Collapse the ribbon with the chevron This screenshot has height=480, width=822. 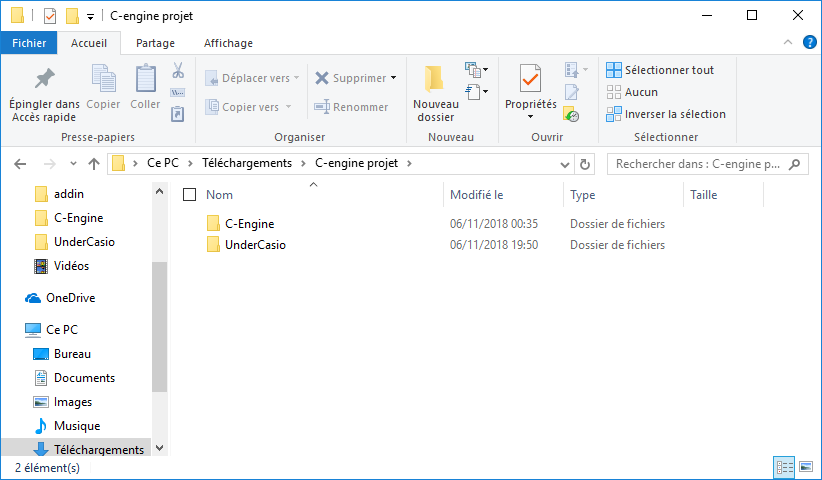click(788, 42)
